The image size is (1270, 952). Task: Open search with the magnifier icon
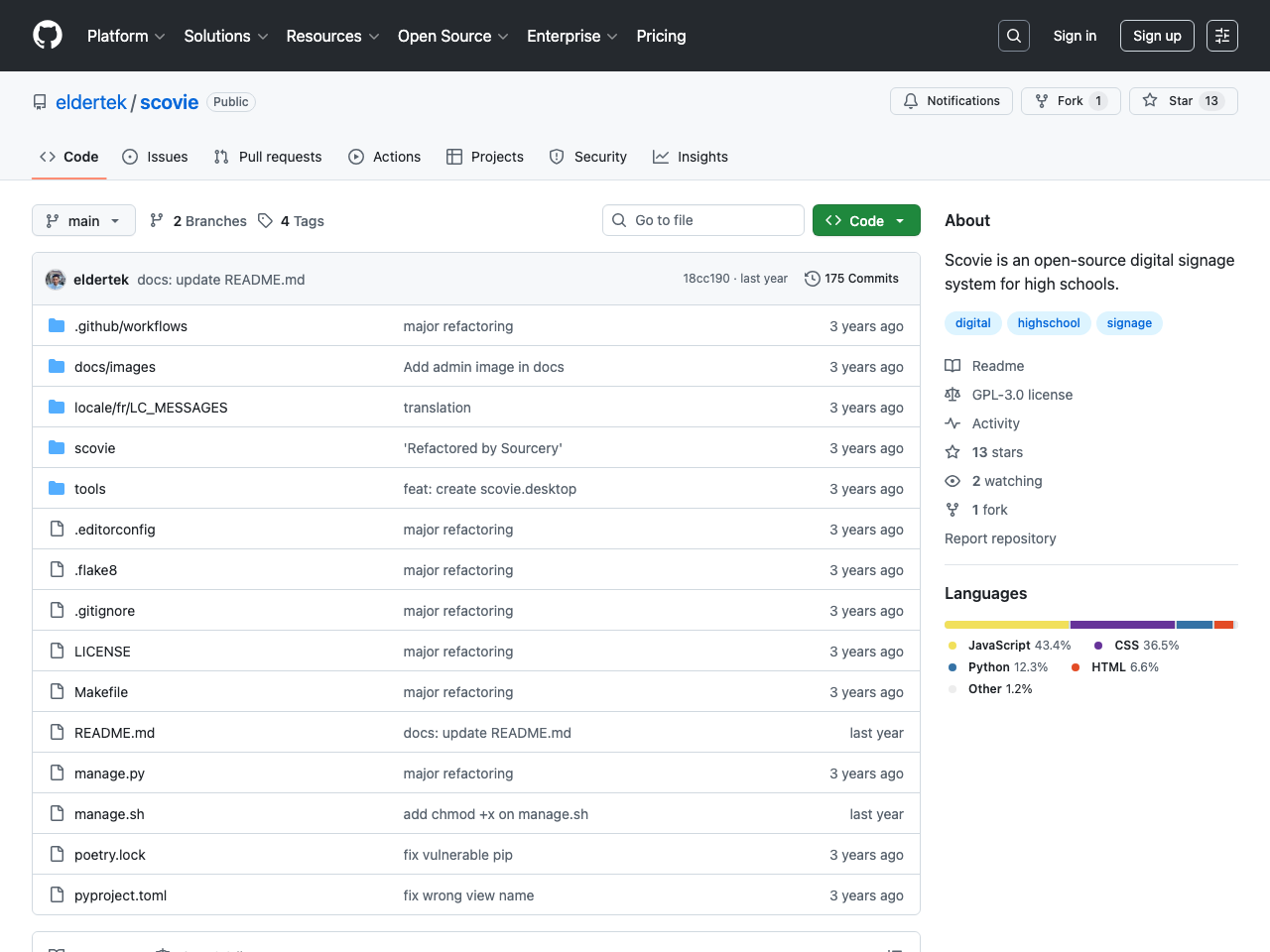[x=1013, y=36]
